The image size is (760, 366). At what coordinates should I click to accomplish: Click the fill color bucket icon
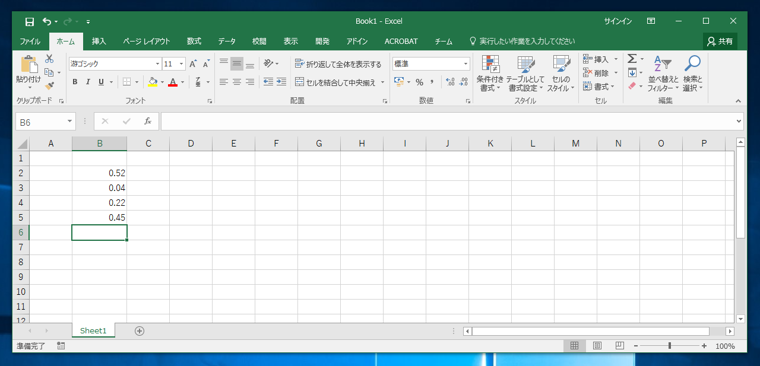[153, 82]
